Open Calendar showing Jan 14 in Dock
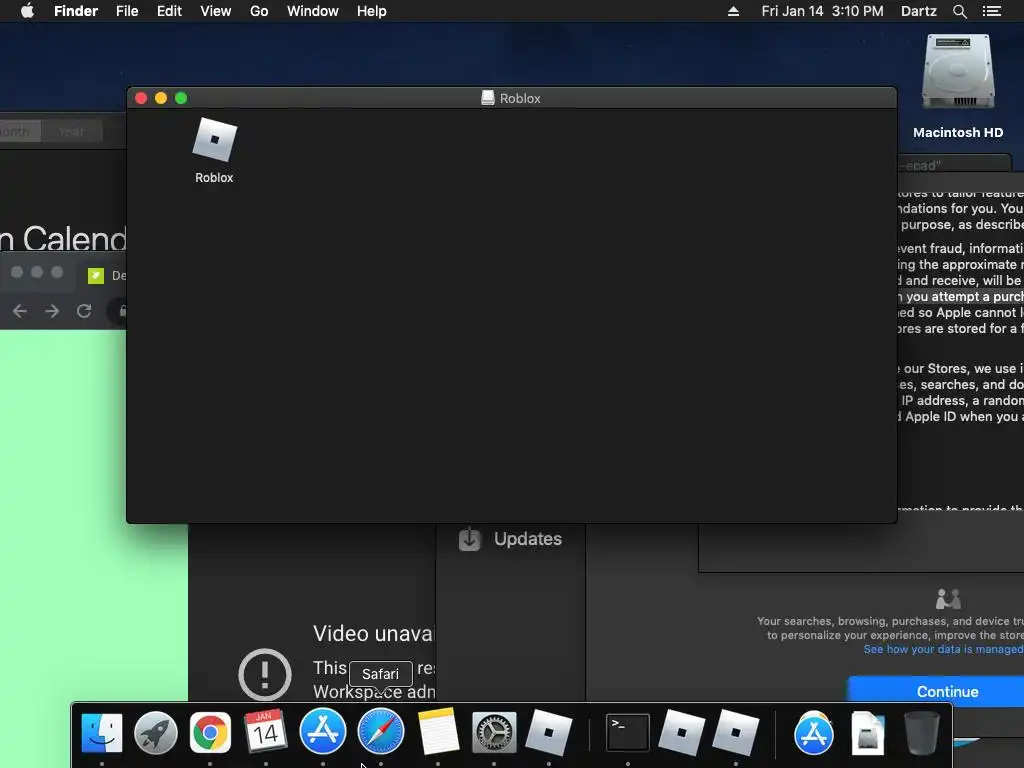The height and width of the screenshot is (768, 1024). coord(265,732)
